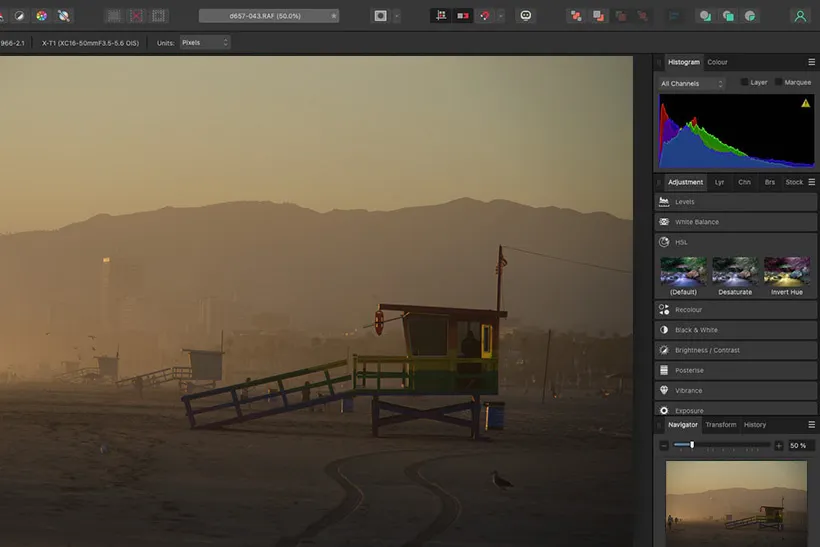
Task: Open the Units Pixels dropdown
Action: click(x=205, y=43)
